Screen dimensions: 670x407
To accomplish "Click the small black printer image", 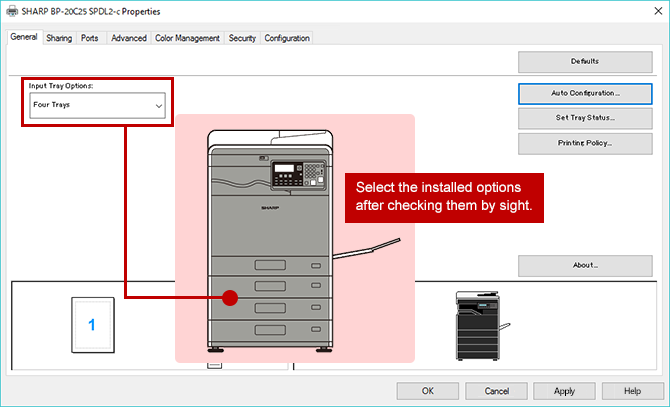I will (482, 326).
